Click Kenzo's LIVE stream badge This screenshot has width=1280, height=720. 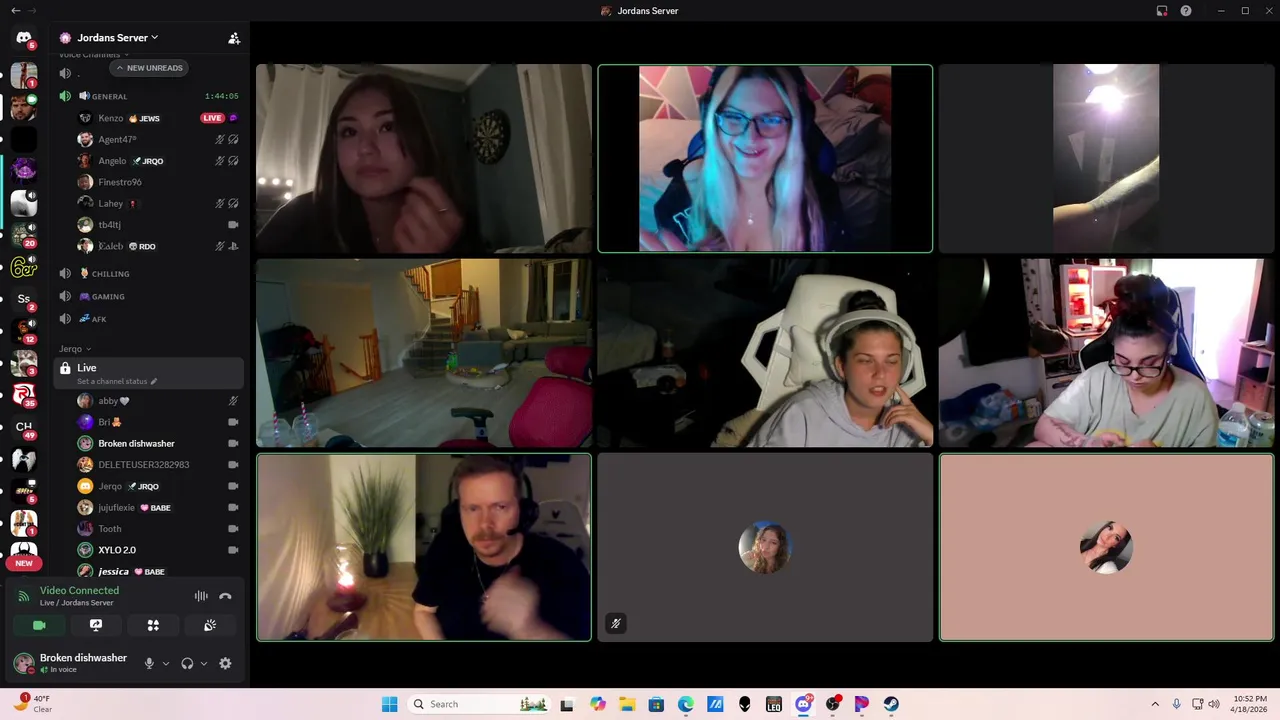(212, 118)
